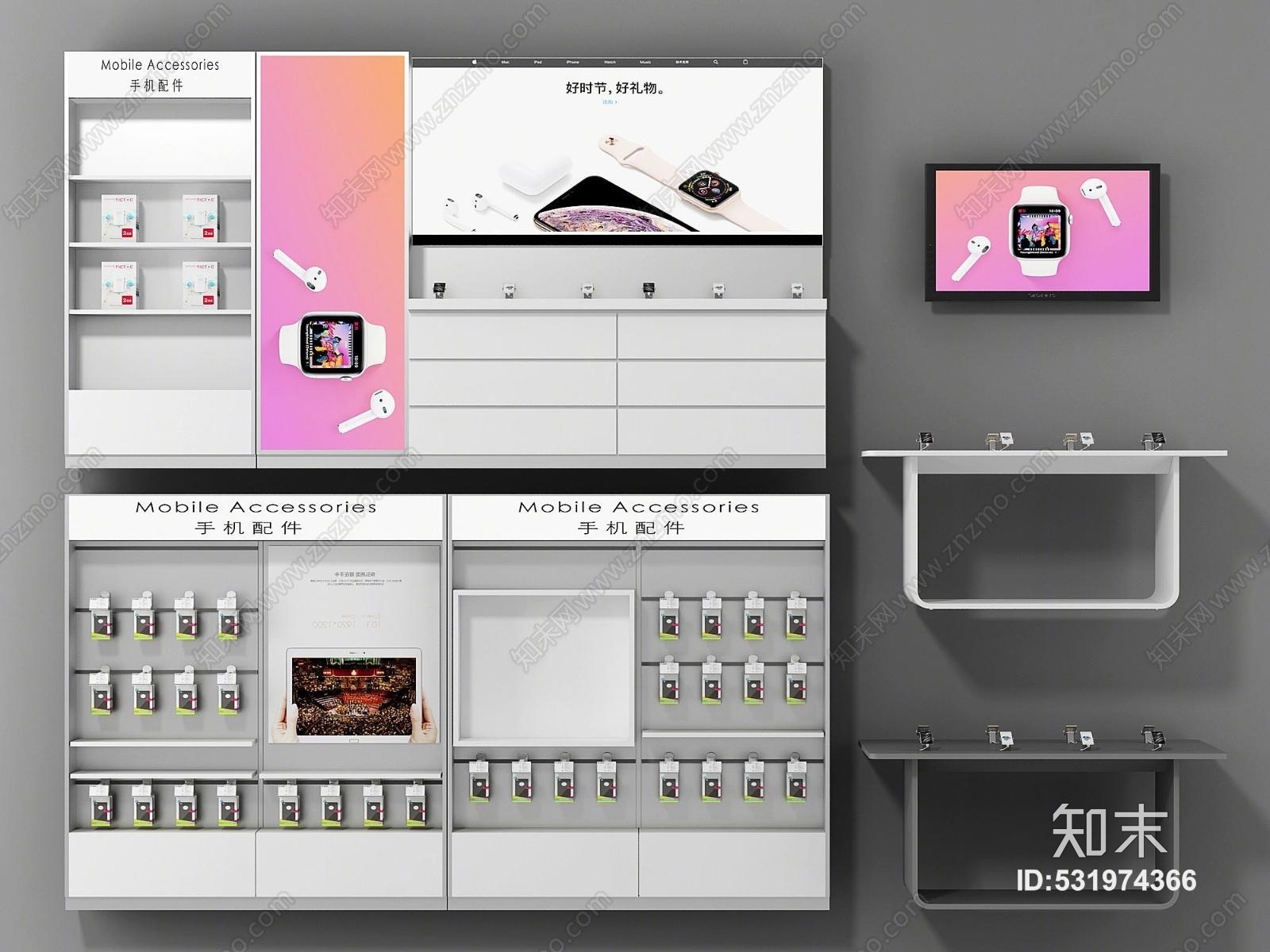Screen dimensions: 1270x952
Task: Open the Mac menu on the Apple page
Action: point(505,62)
